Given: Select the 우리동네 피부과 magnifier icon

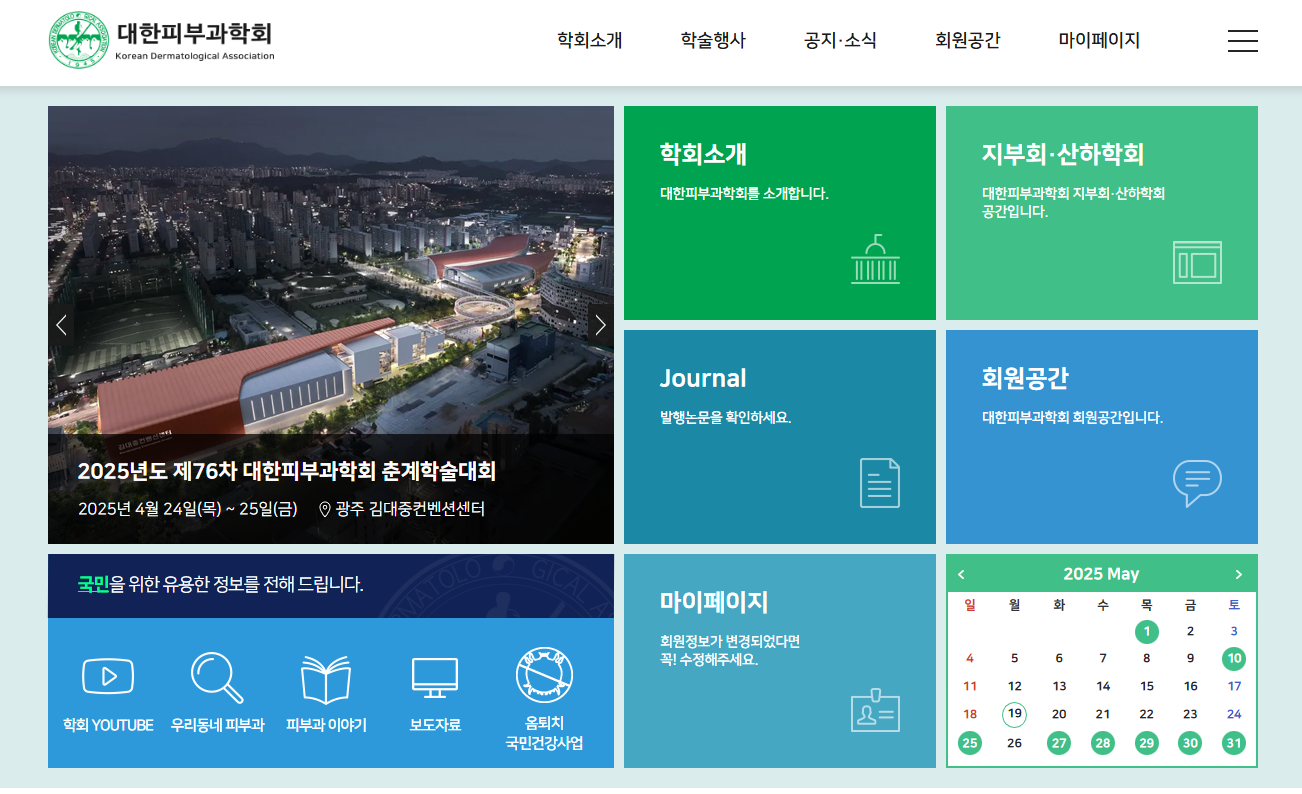Looking at the screenshot, I should [x=215, y=675].
